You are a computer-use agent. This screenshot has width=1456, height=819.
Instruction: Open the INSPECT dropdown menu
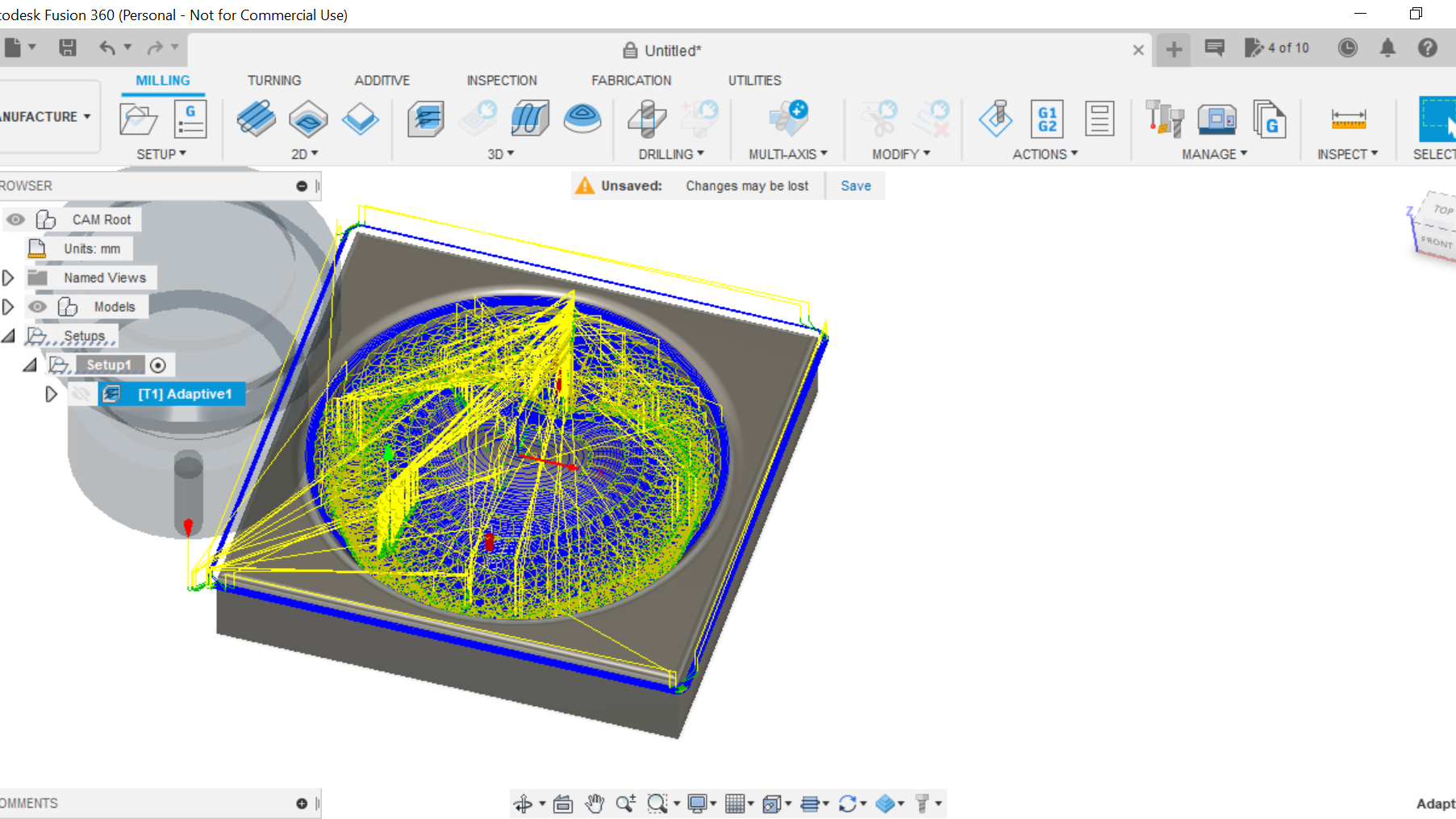pos(1347,154)
